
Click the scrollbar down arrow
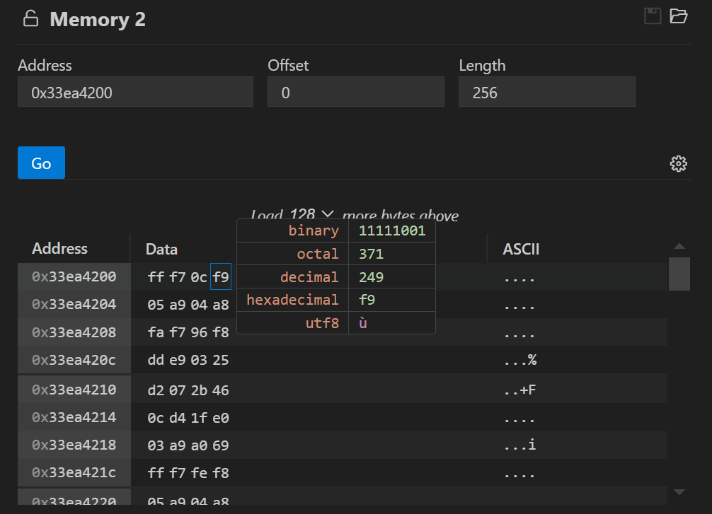coord(679,491)
